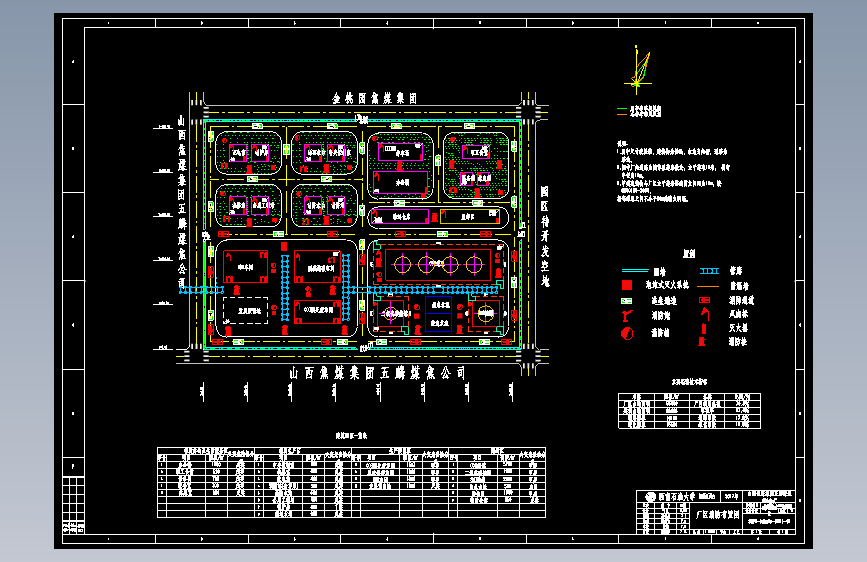Select the green dashed rectangle legend symbol
The image size is (867, 562).
click(626, 301)
